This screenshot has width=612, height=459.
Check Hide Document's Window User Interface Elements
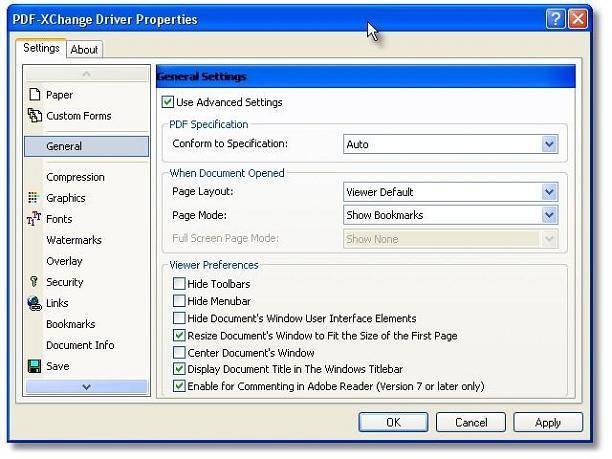179,318
